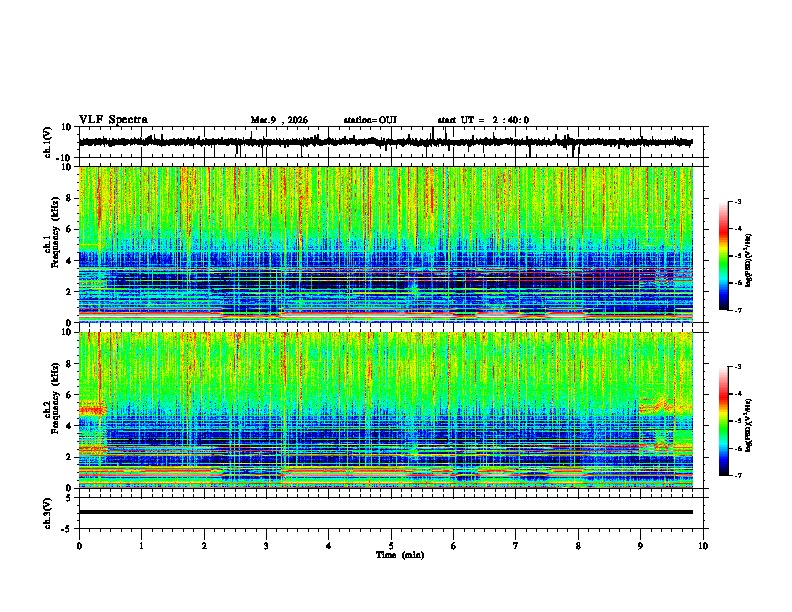The width and height of the screenshot is (792, 612).
Task: Click the "0" tick on the time axis
Action: click(x=79, y=546)
